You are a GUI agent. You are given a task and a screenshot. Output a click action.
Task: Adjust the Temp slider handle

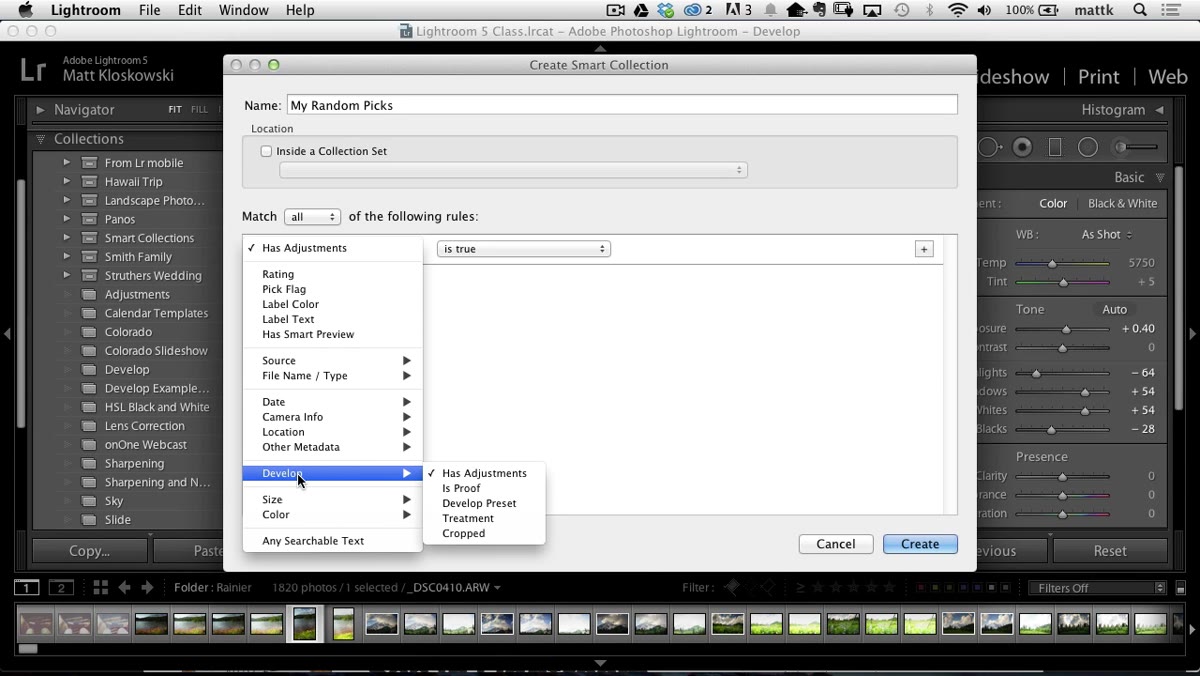pyautogui.click(x=1052, y=263)
